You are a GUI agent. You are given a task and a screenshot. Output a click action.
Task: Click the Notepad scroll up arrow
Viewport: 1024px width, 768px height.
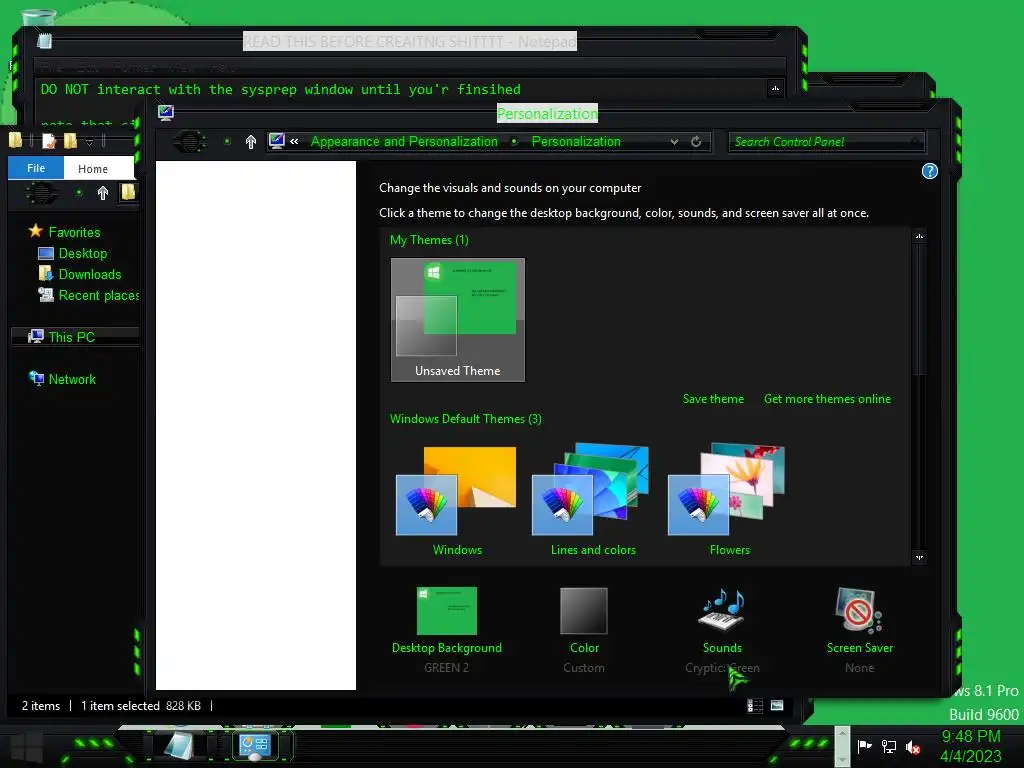pos(775,88)
